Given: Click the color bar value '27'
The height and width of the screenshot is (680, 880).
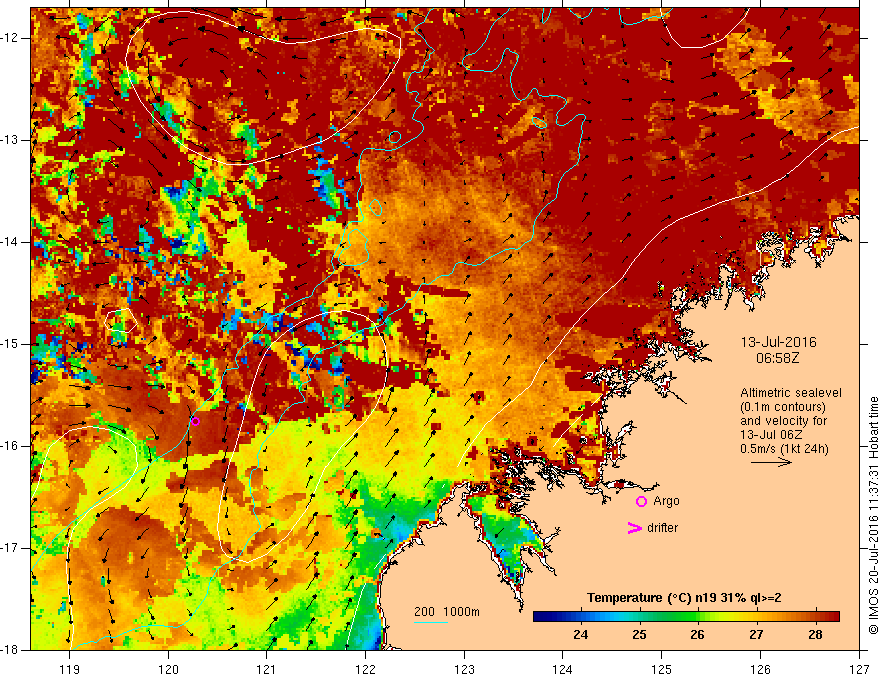Looking at the screenshot, I should pyautogui.click(x=757, y=635).
